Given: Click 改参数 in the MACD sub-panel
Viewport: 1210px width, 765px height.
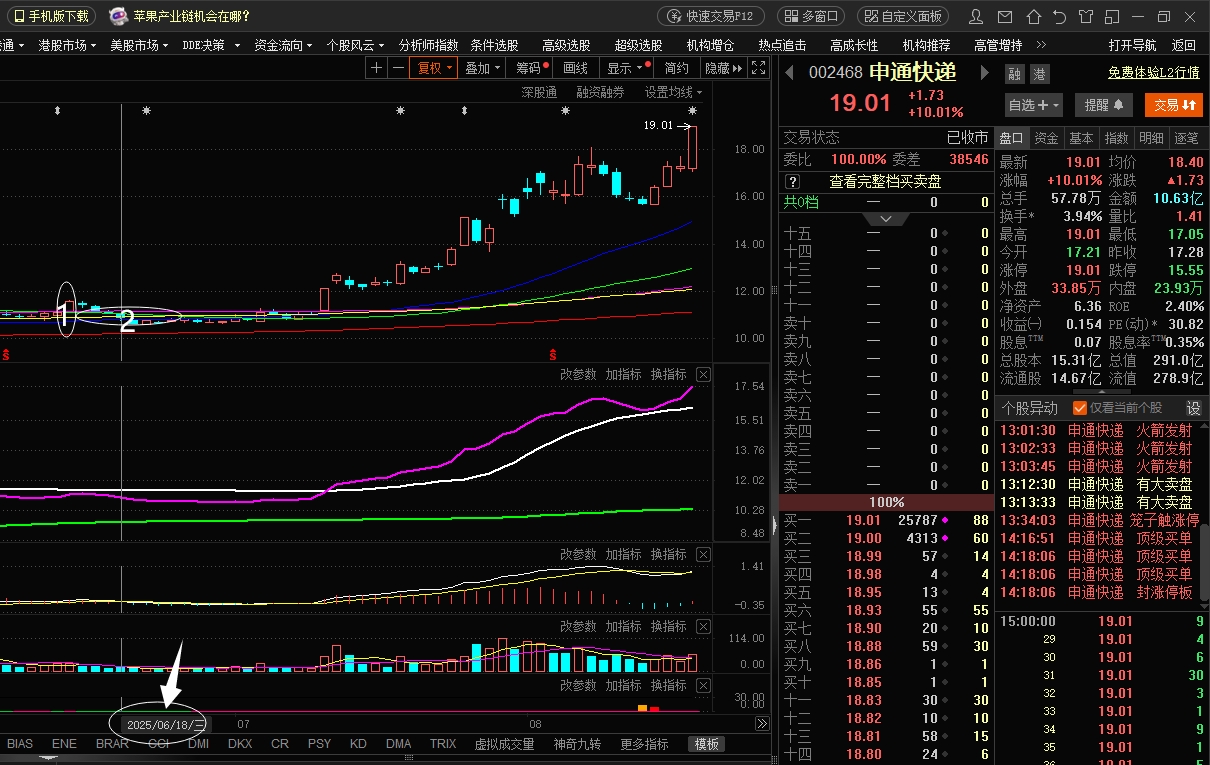Looking at the screenshot, I should point(578,554).
